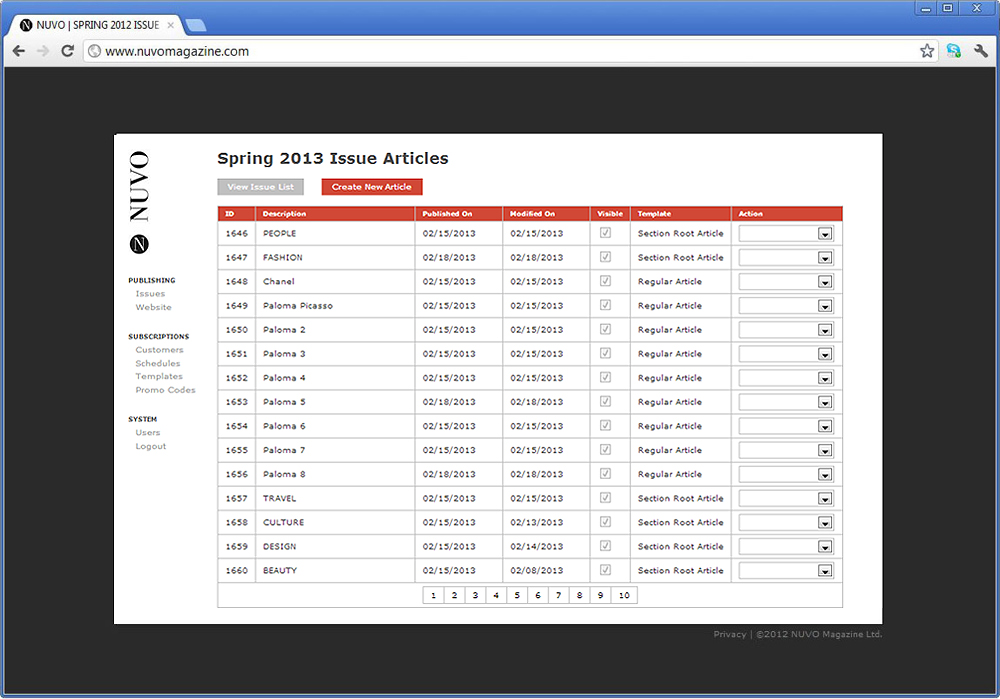The height and width of the screenshot is (699, 1000).
Task: Go to page 10 of articles
Action: point(624,595)
